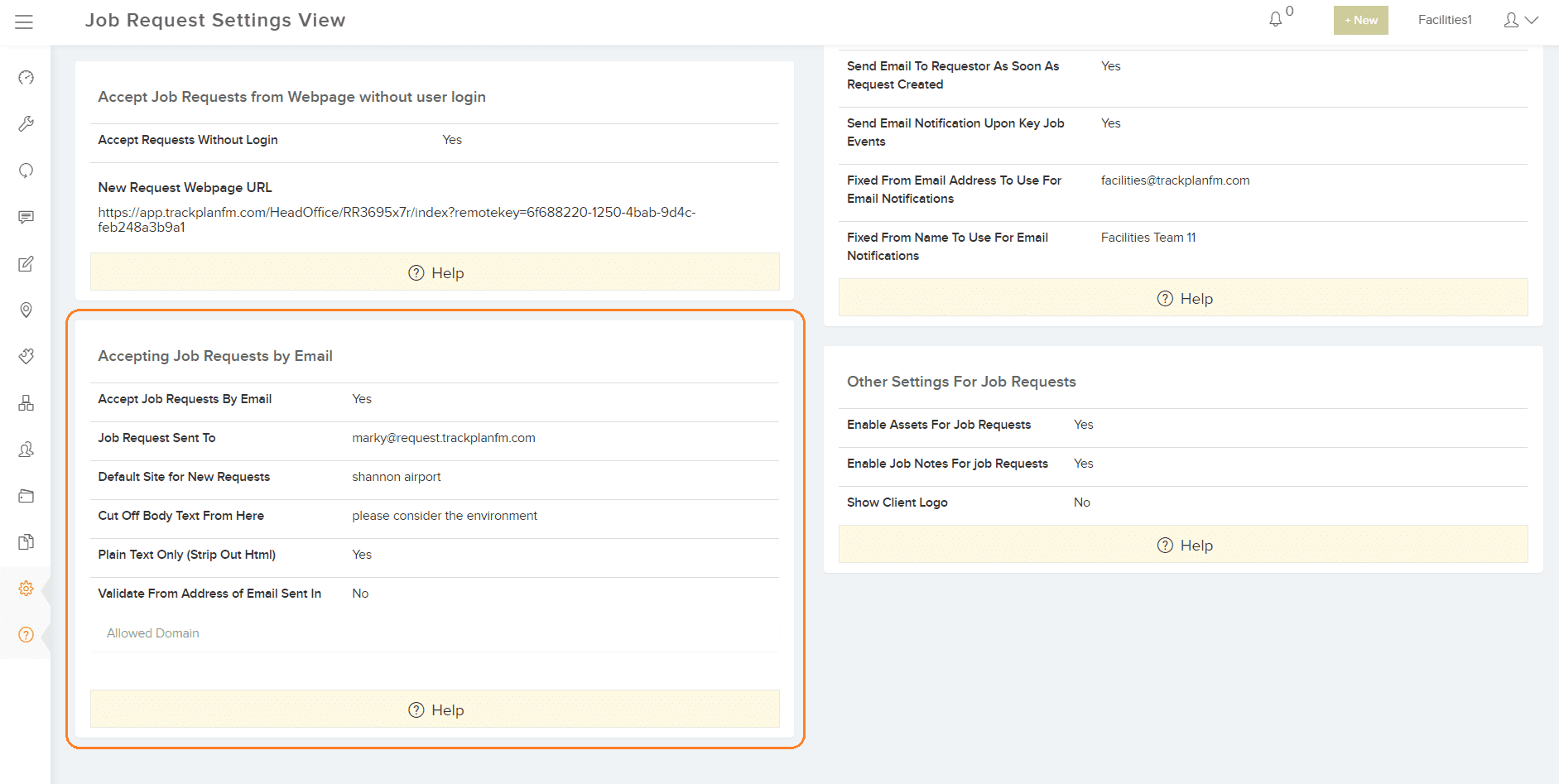Expand the help sidebar question mark section
Image resolution: width=1559 pixels, height=784 pixels.
(x=26, y=634)
